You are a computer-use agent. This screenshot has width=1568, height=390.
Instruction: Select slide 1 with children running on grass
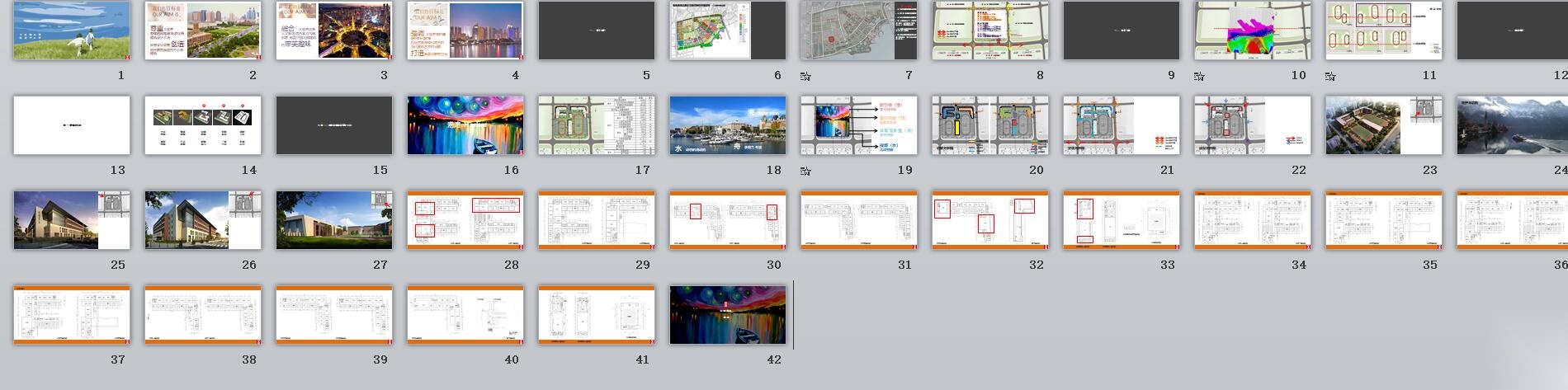point(72,31)
